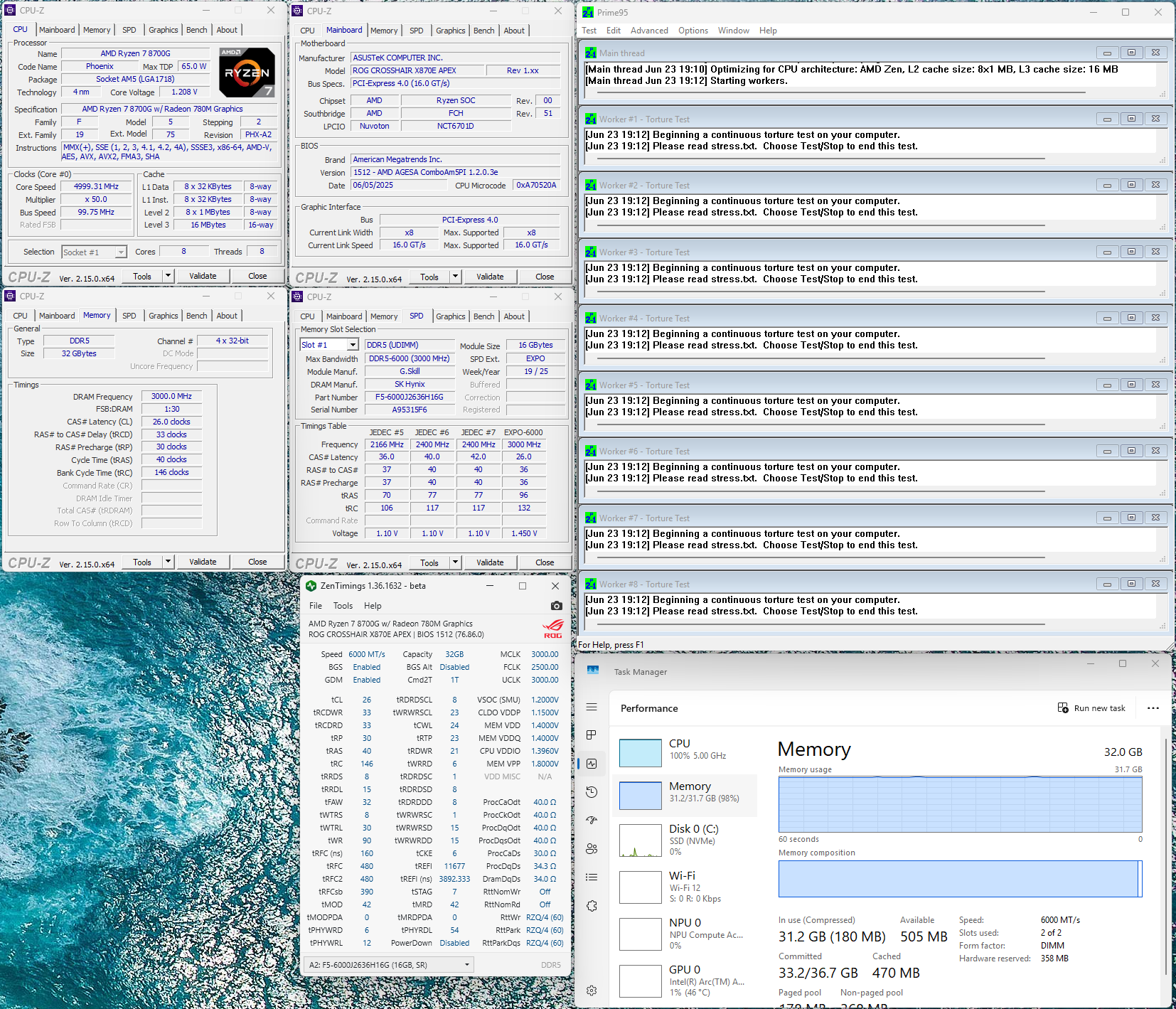The width and height of the screenshot is (1176, 1009).
Task: Open Prime95 Edit menu
Action: (x=614, y=31)
